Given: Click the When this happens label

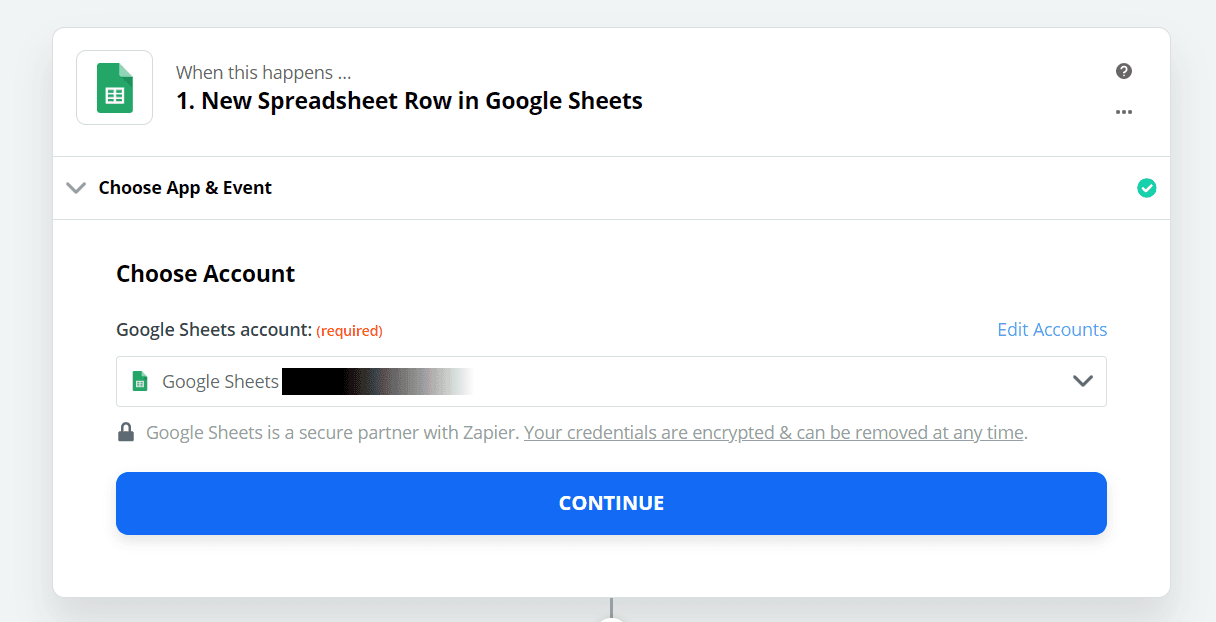Looking at the screenshot, I should [x=263, y=73].
